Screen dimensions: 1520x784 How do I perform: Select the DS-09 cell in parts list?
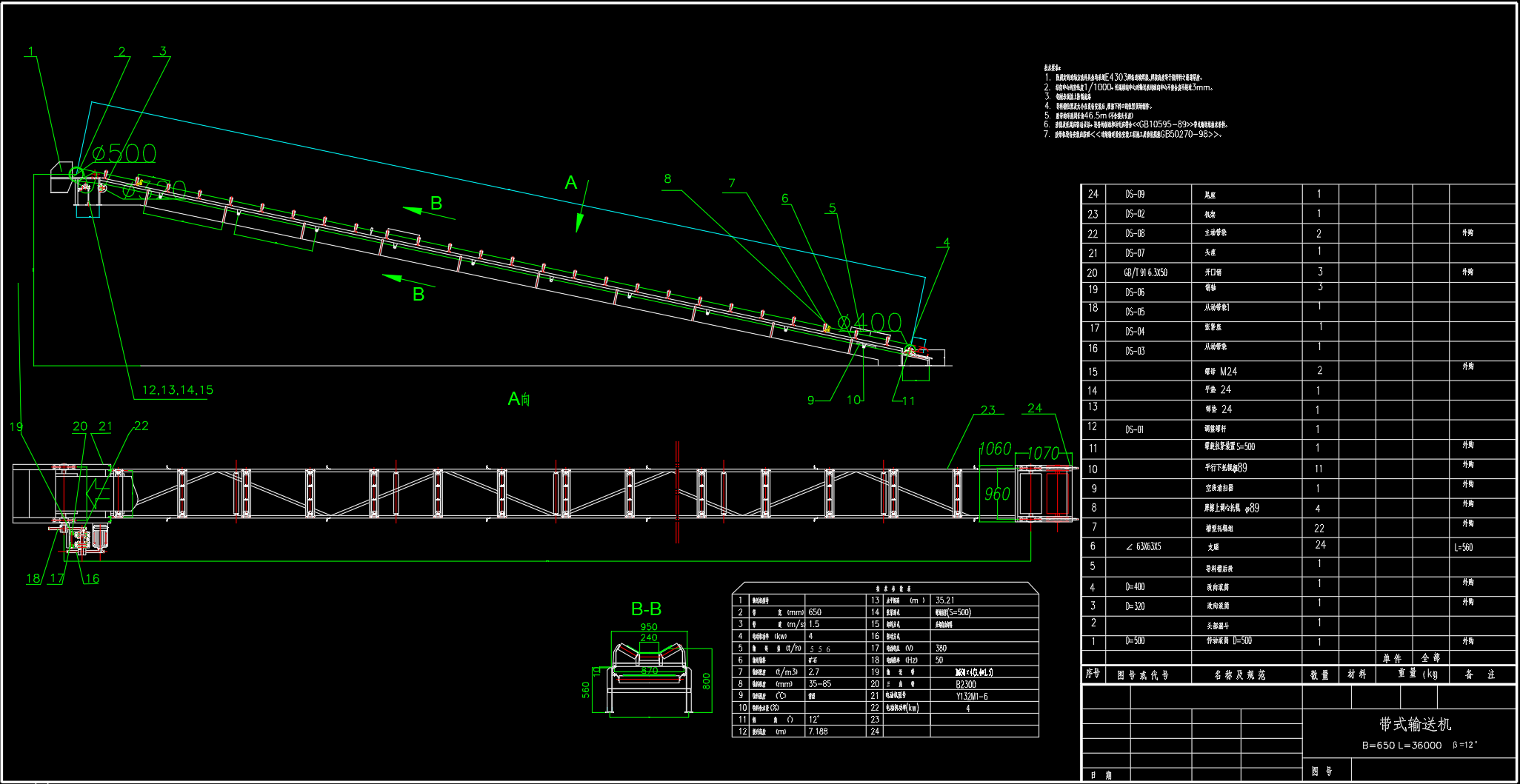pyautogui.click(x=1135, y=194)
